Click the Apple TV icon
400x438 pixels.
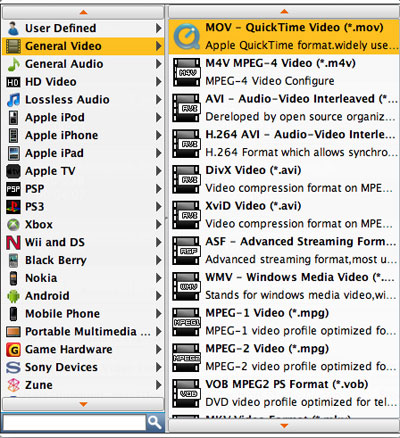tap(13, 171)
